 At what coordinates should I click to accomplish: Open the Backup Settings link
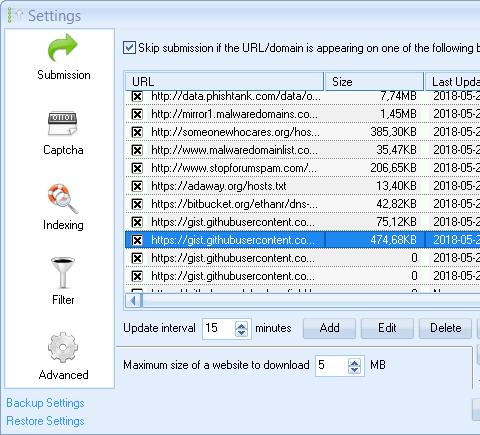coord(45,403)
